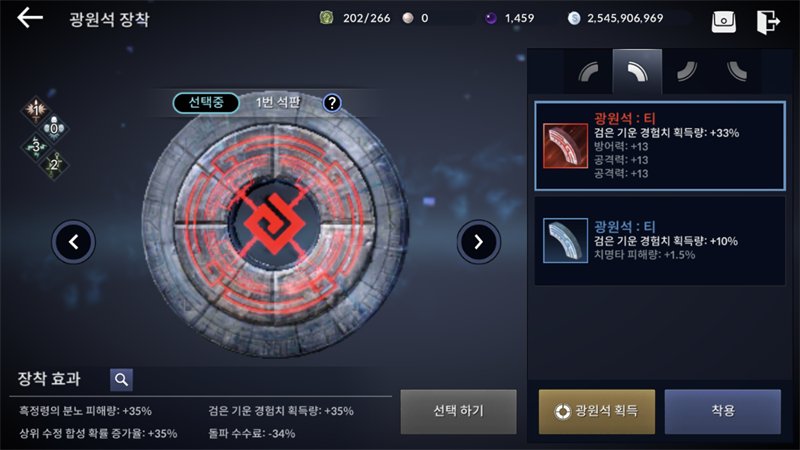Switch to the fourth arc-shaped slot tab
This screenshot has width=800, height=450.
(736, 71)
